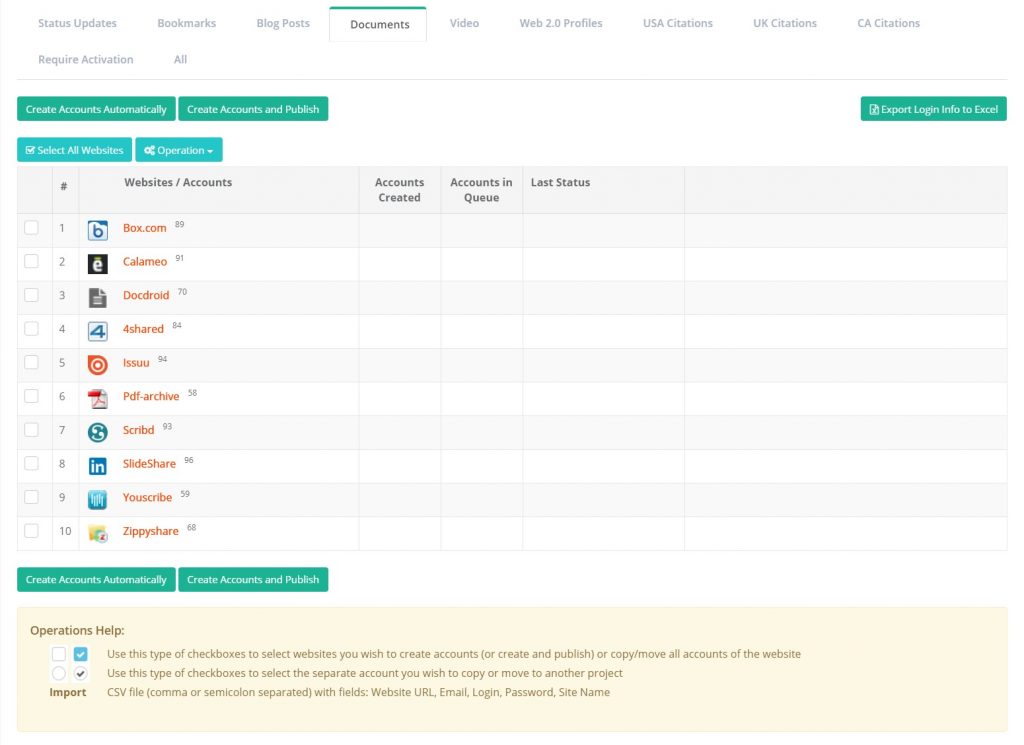Go to the Require Activation tab
Viewport: 1024px width, 745px height.
[x=85, y=59]
